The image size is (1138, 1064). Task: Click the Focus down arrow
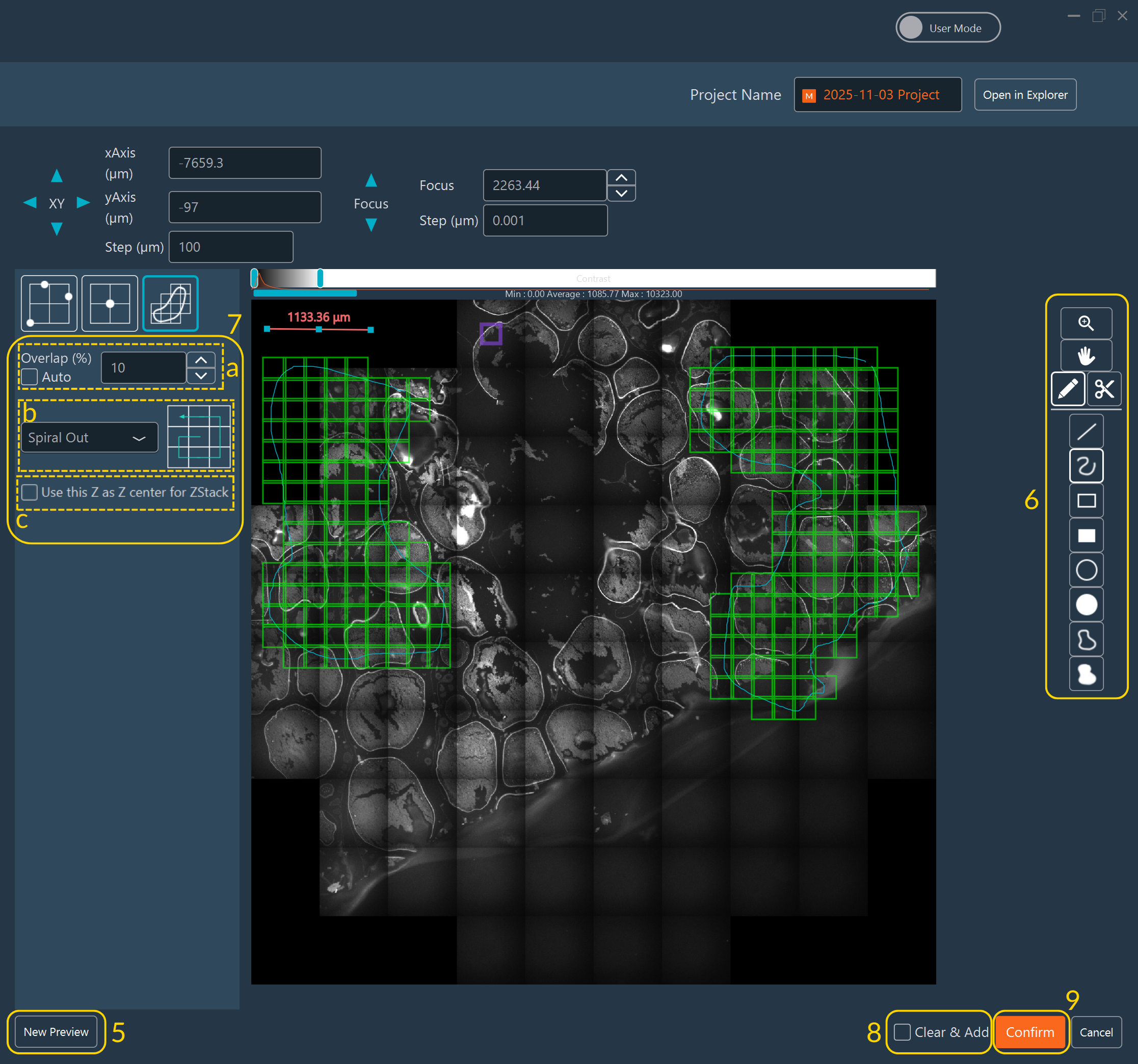pyautogui.click(x=371, y=225)
